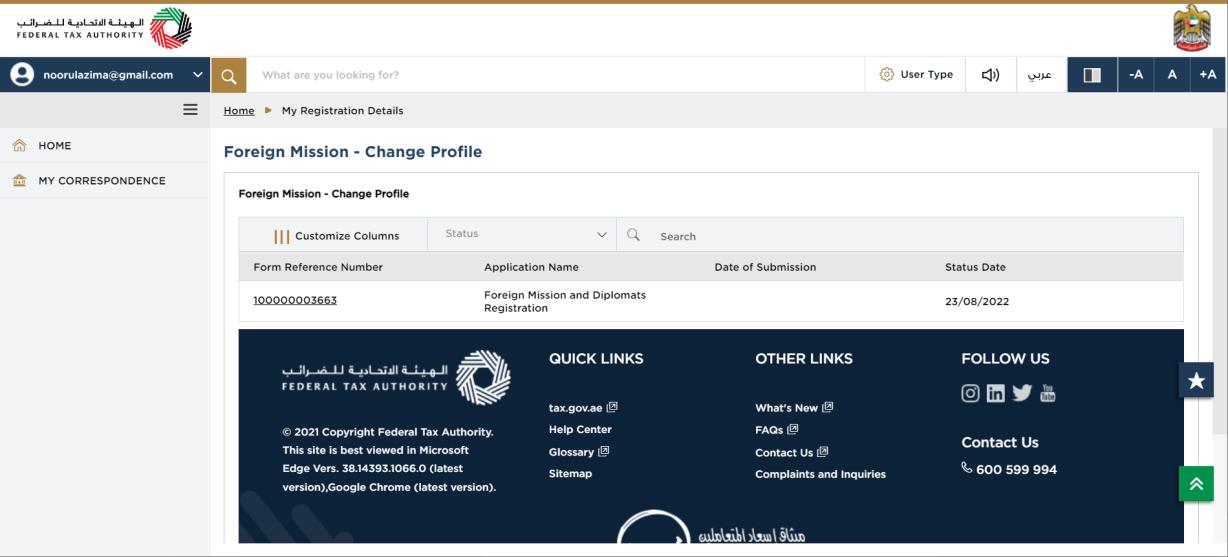The width and height of the screenshot is (1228, 557).
Task: Open Customize Columns options
Action: tap(336, 236)
